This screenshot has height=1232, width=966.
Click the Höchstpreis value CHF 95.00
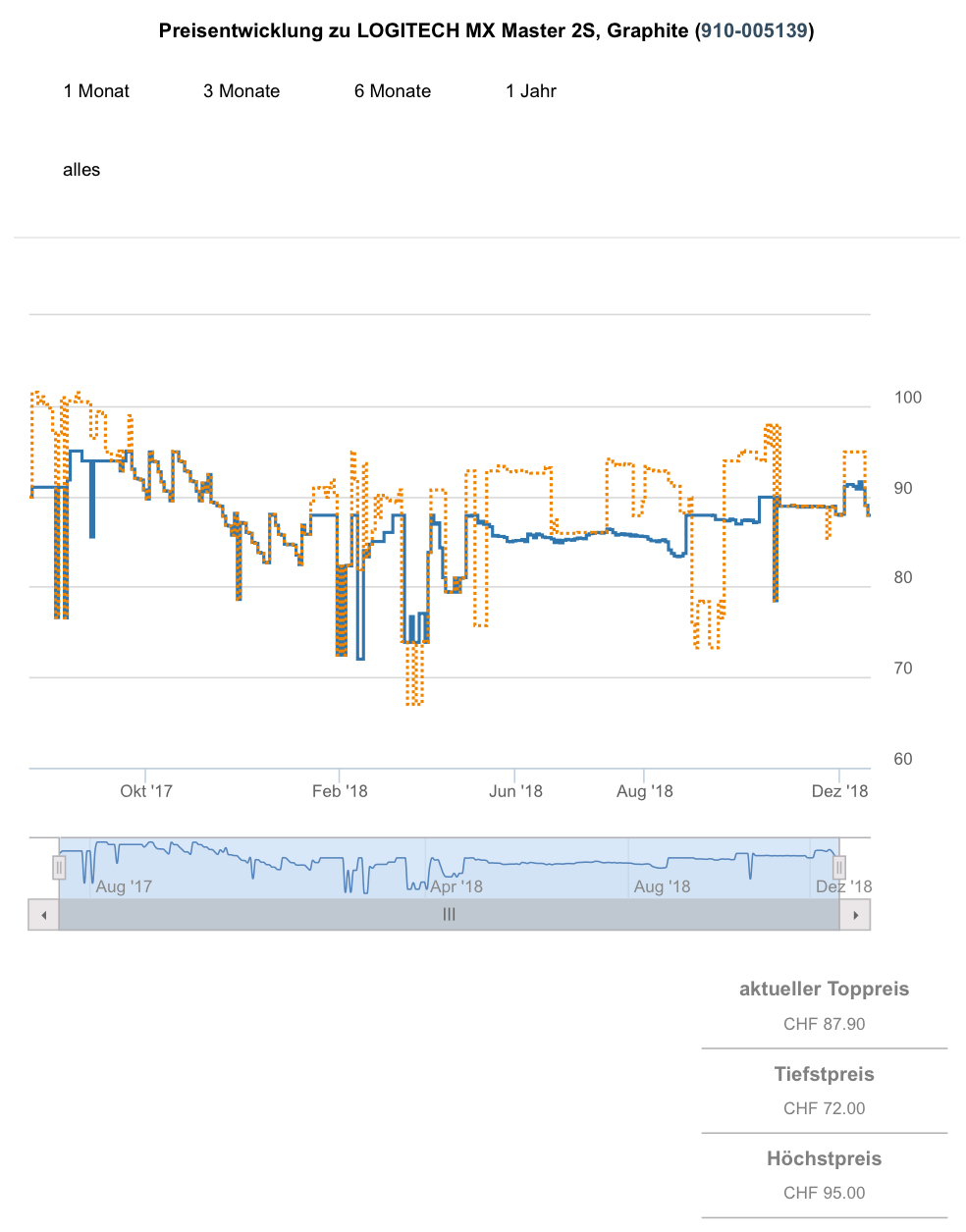(824, 1193)
